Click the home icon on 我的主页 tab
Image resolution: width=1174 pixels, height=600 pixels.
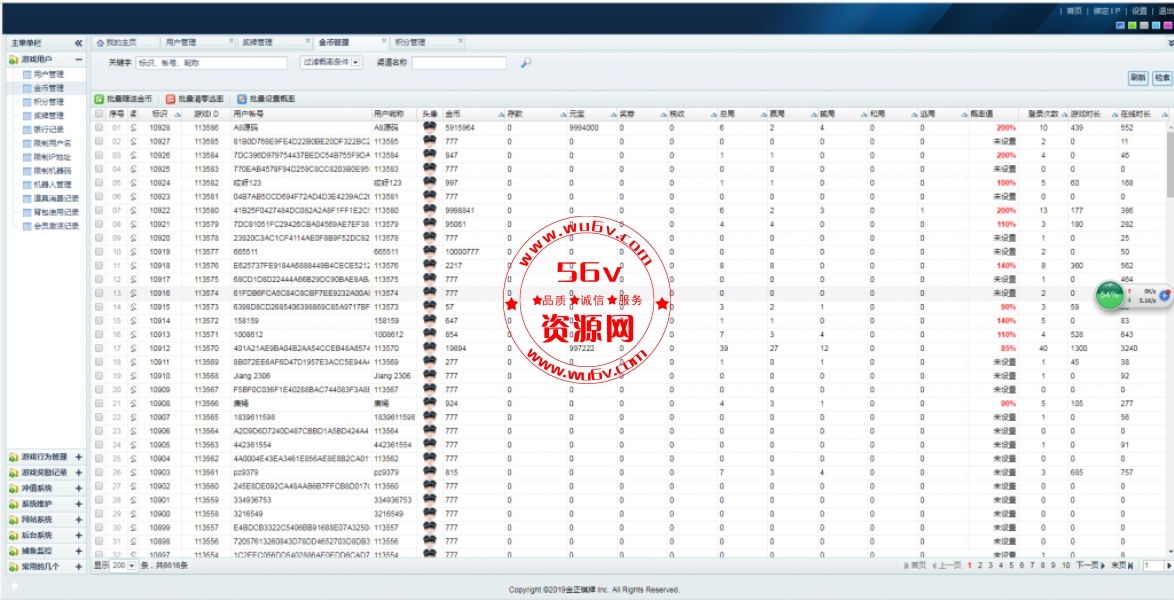(x=100, y=43)
